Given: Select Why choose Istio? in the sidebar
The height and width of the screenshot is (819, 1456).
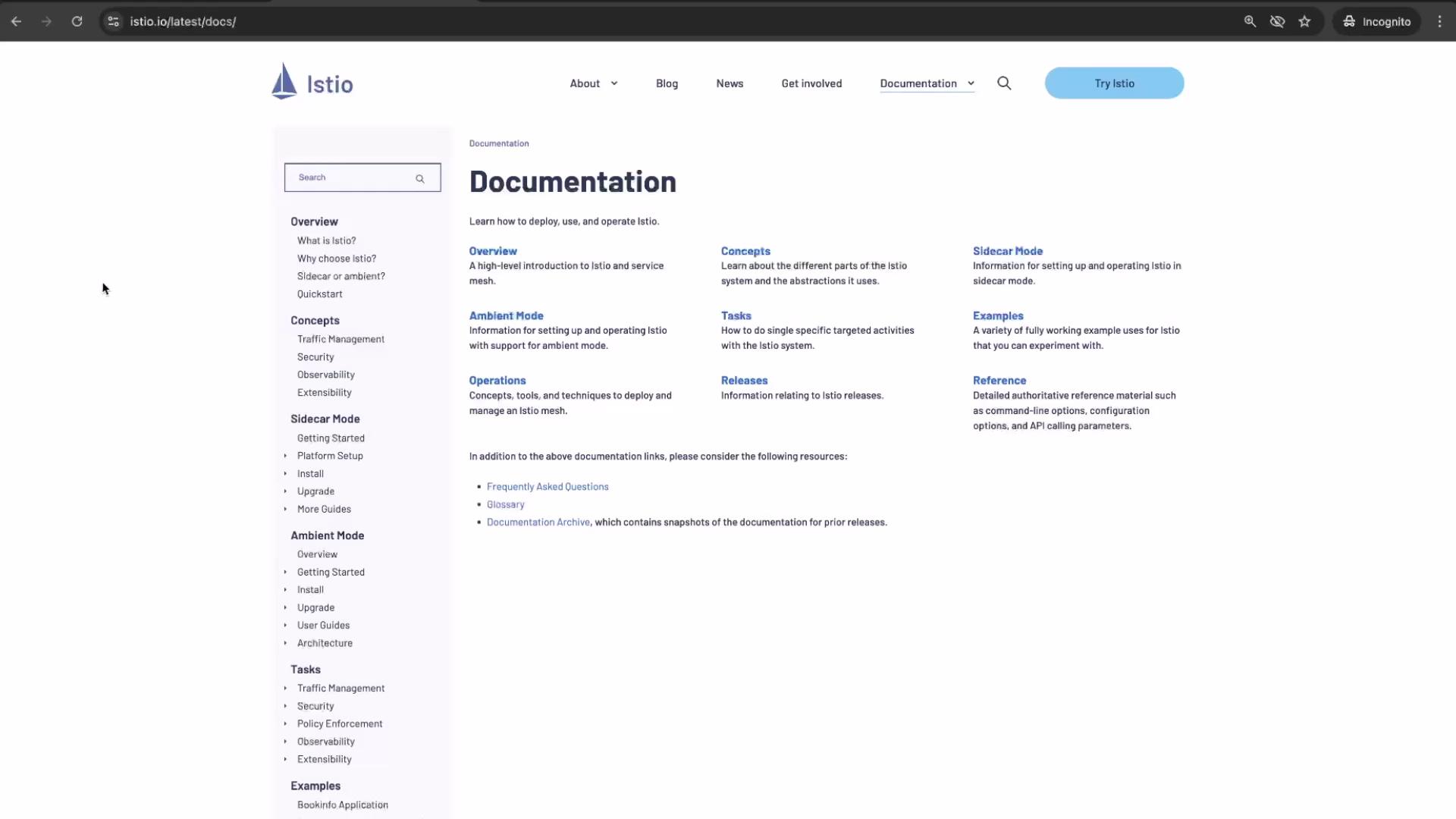Looking at the screenshot, I should coord(337,259).
